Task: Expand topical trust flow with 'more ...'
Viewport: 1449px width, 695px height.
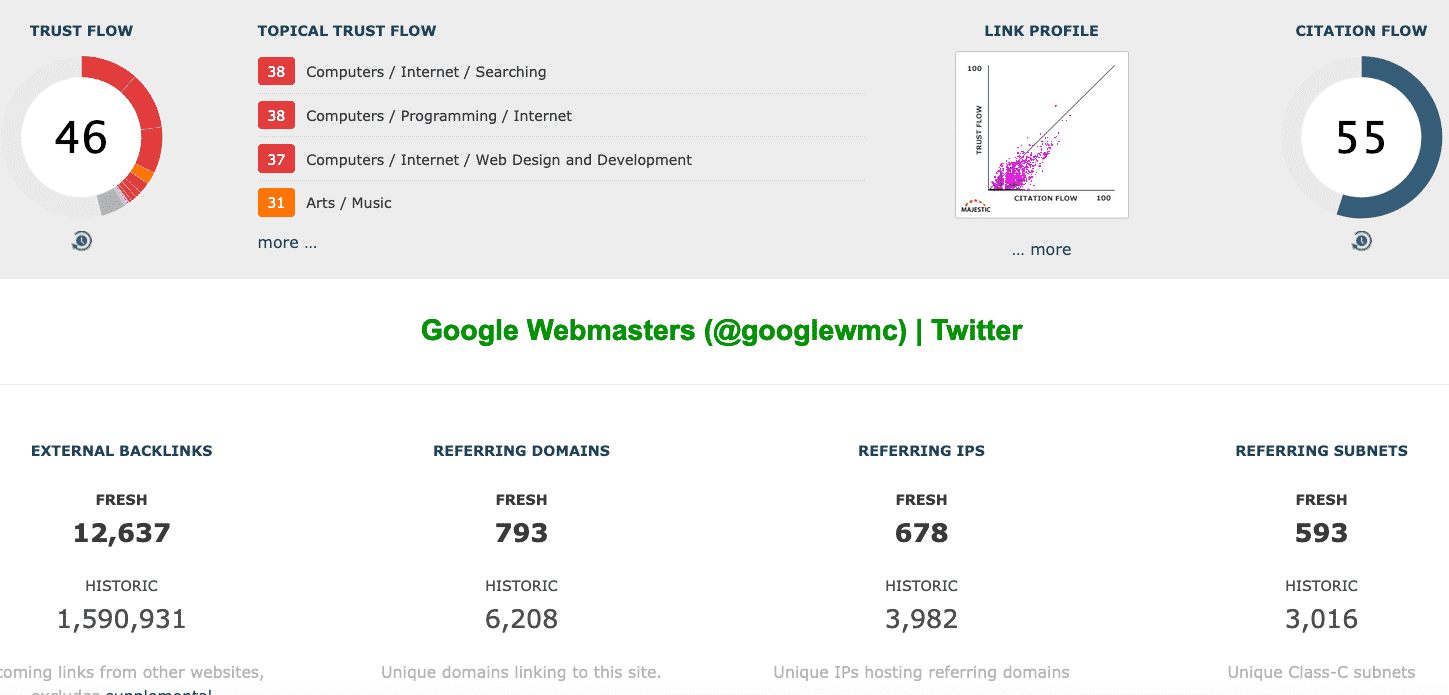Action: [x=287, y=242]
